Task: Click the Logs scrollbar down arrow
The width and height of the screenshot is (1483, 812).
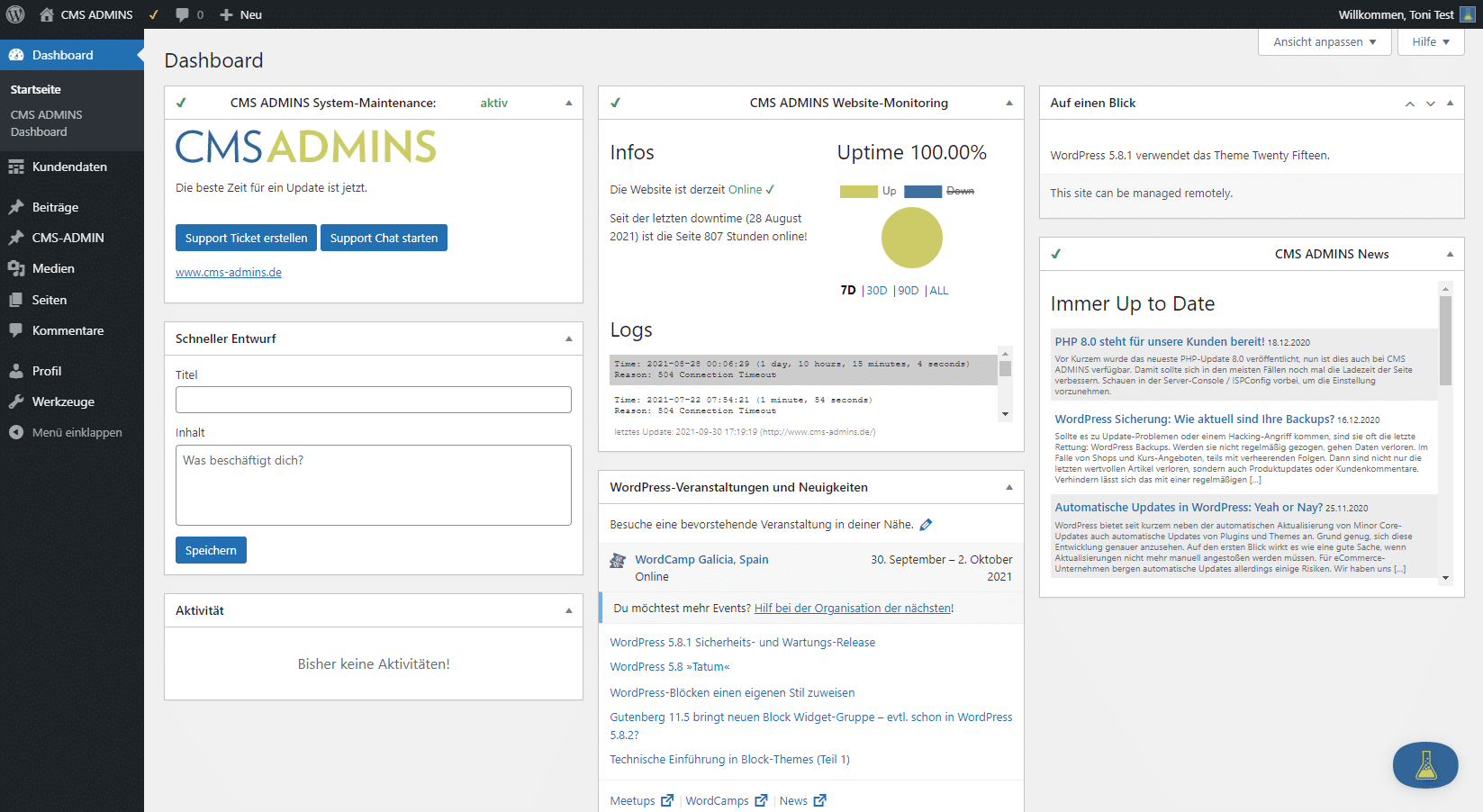Action: 1006,414
